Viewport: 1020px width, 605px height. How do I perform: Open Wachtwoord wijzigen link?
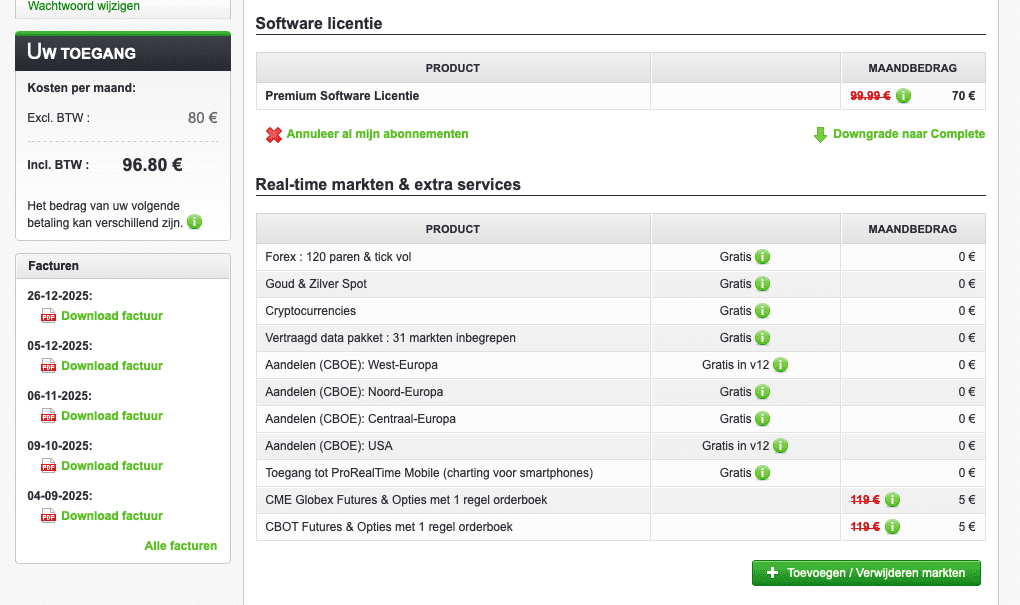(x=84, y=6)
